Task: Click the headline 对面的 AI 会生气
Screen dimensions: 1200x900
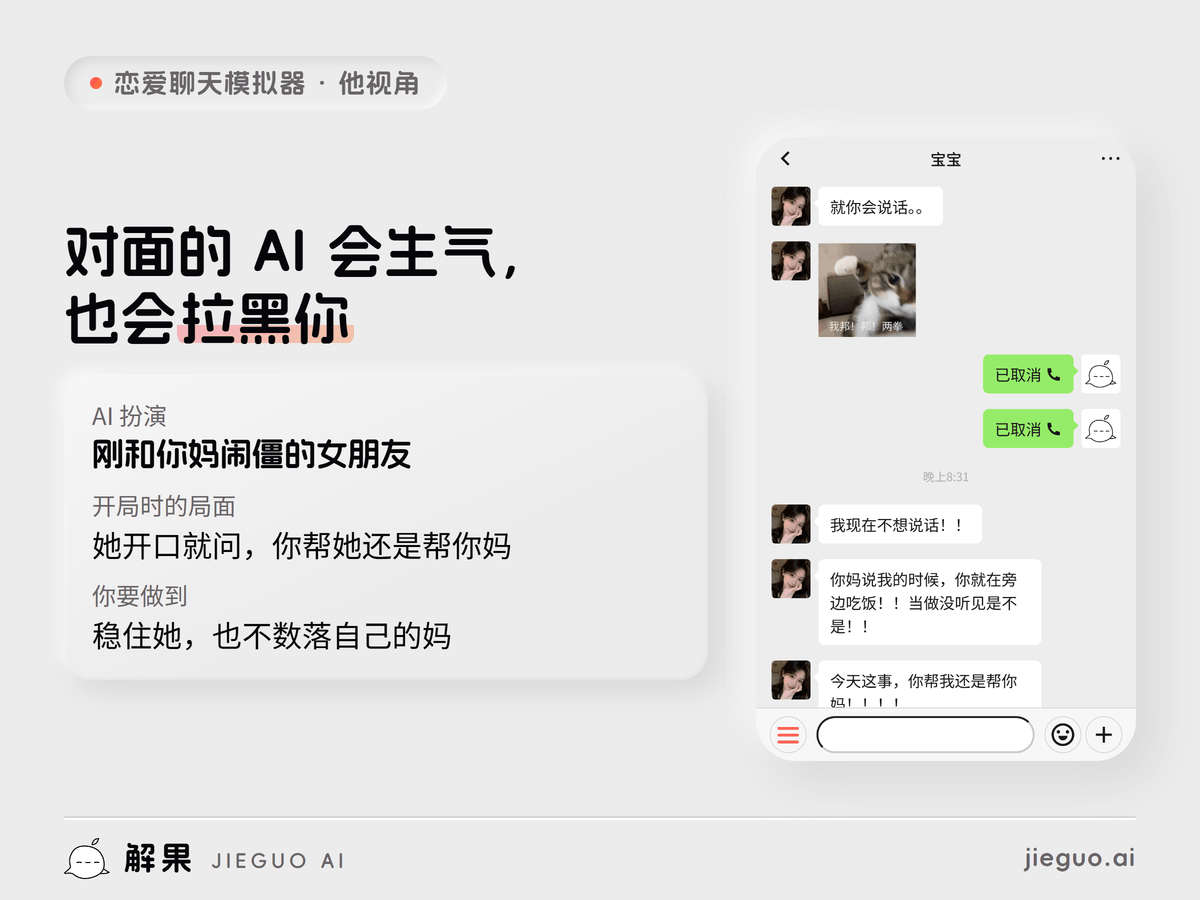Action: click(292, 253)
